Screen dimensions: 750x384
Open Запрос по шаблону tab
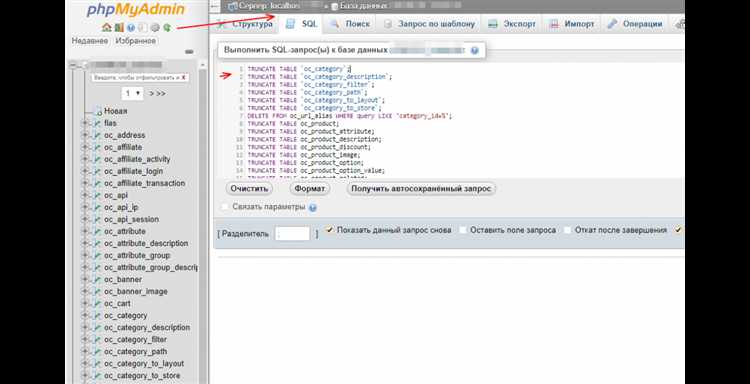pyautogui.click(x=430, y=24)
